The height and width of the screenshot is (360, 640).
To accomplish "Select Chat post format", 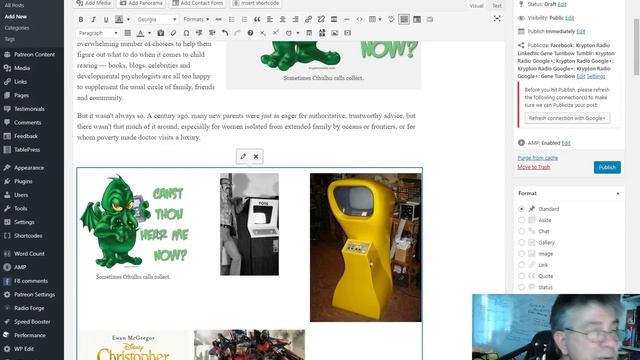I will tap(521, 231).
